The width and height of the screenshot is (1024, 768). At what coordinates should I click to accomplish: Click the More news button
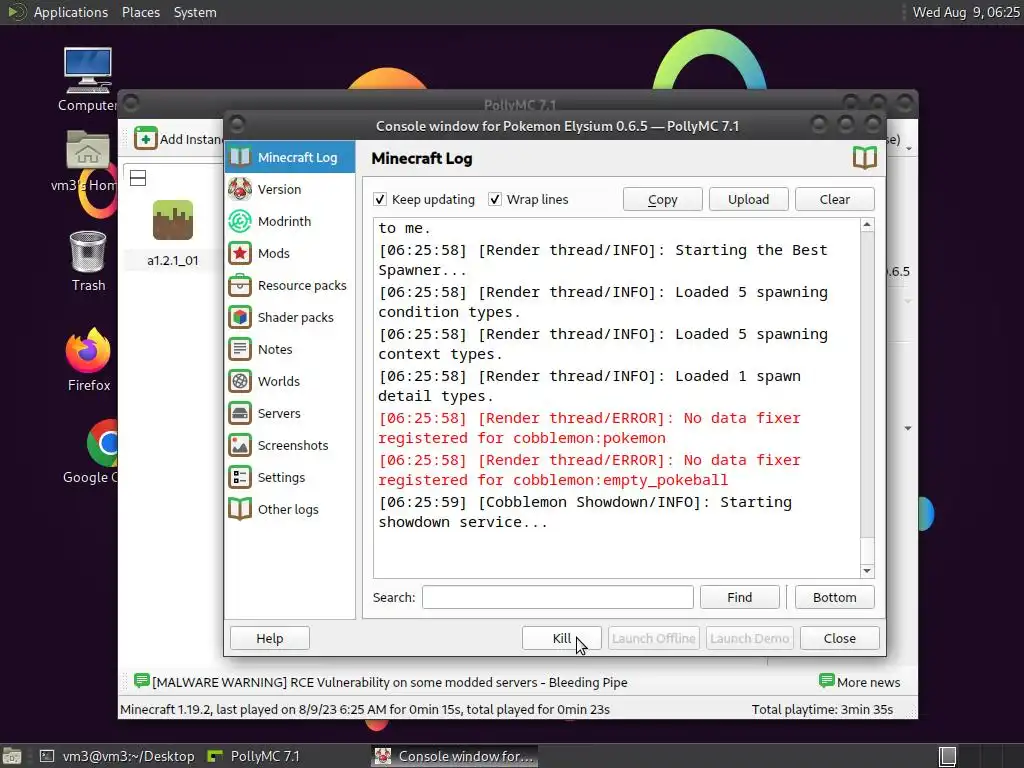(x=859, y=682)
